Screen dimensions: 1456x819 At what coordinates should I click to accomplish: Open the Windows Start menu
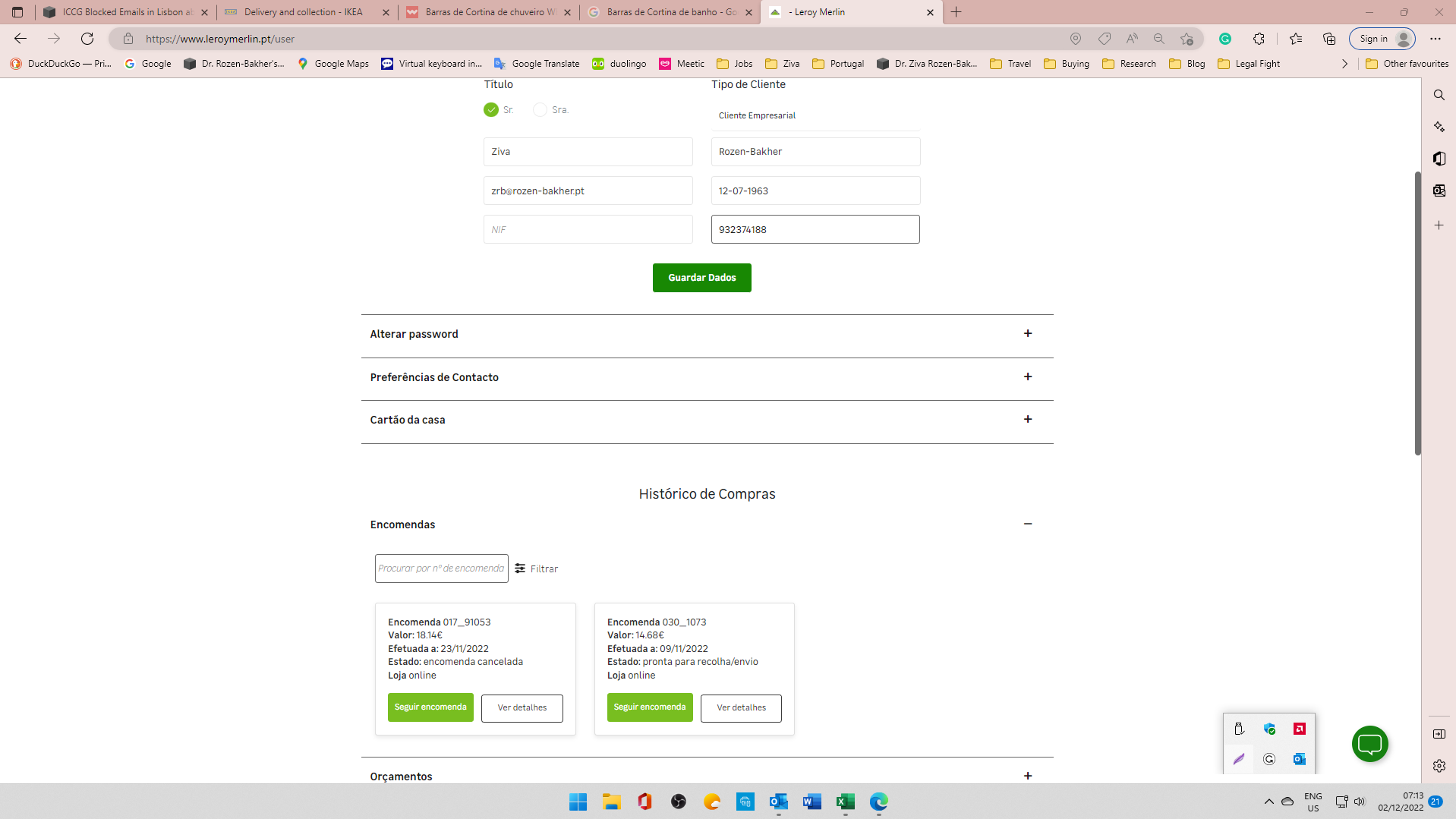578,802
